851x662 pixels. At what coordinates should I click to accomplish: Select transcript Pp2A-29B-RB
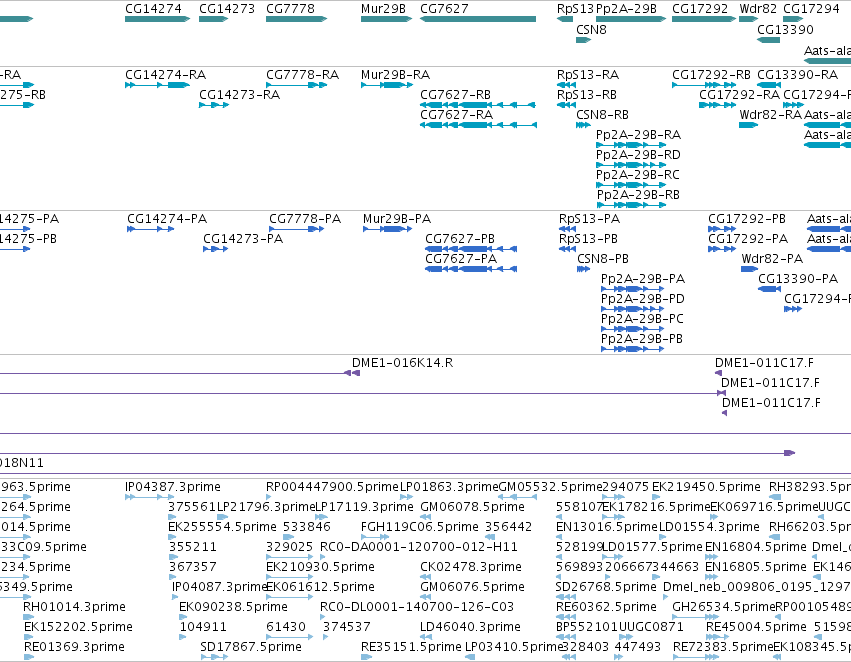point(631,205)
